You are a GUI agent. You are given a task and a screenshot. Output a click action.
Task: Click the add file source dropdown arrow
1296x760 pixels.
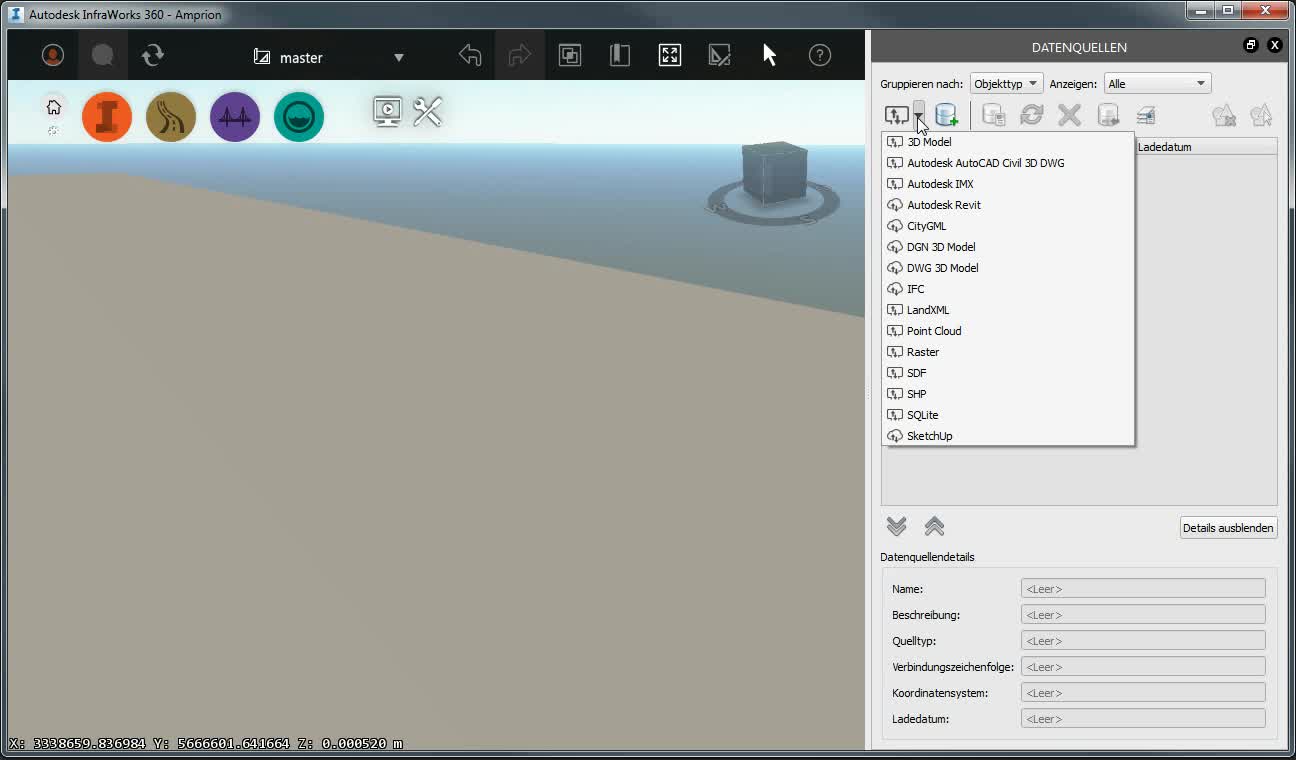tap(919, 115)
